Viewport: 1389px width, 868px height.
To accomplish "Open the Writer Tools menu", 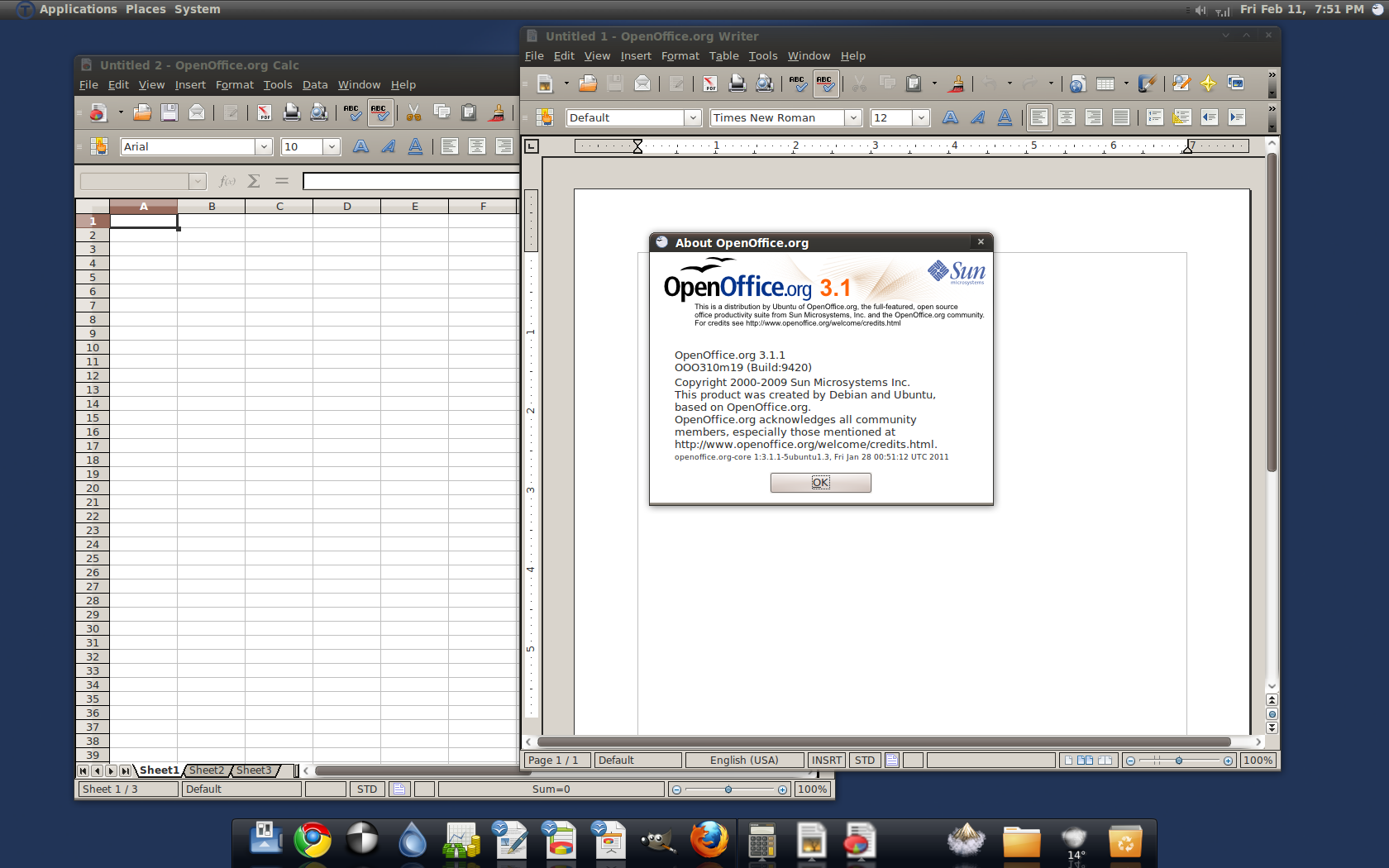I will [763, 56].
